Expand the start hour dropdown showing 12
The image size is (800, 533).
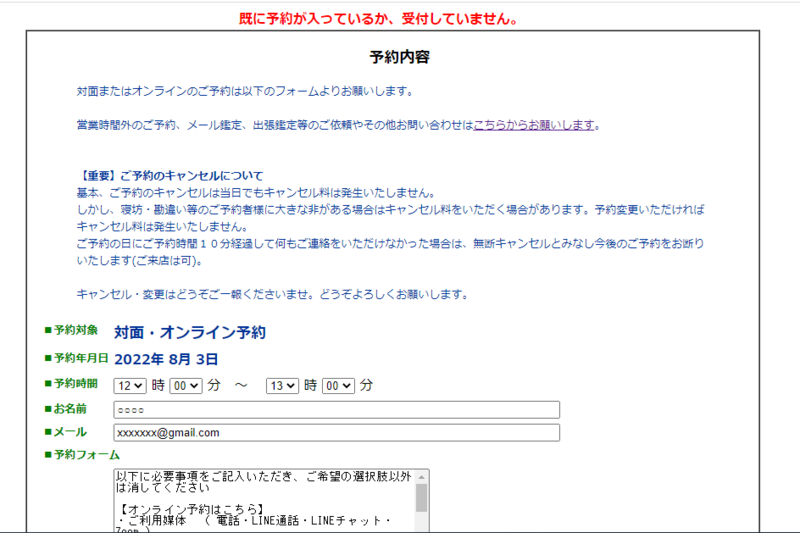[x=130, y=385]
